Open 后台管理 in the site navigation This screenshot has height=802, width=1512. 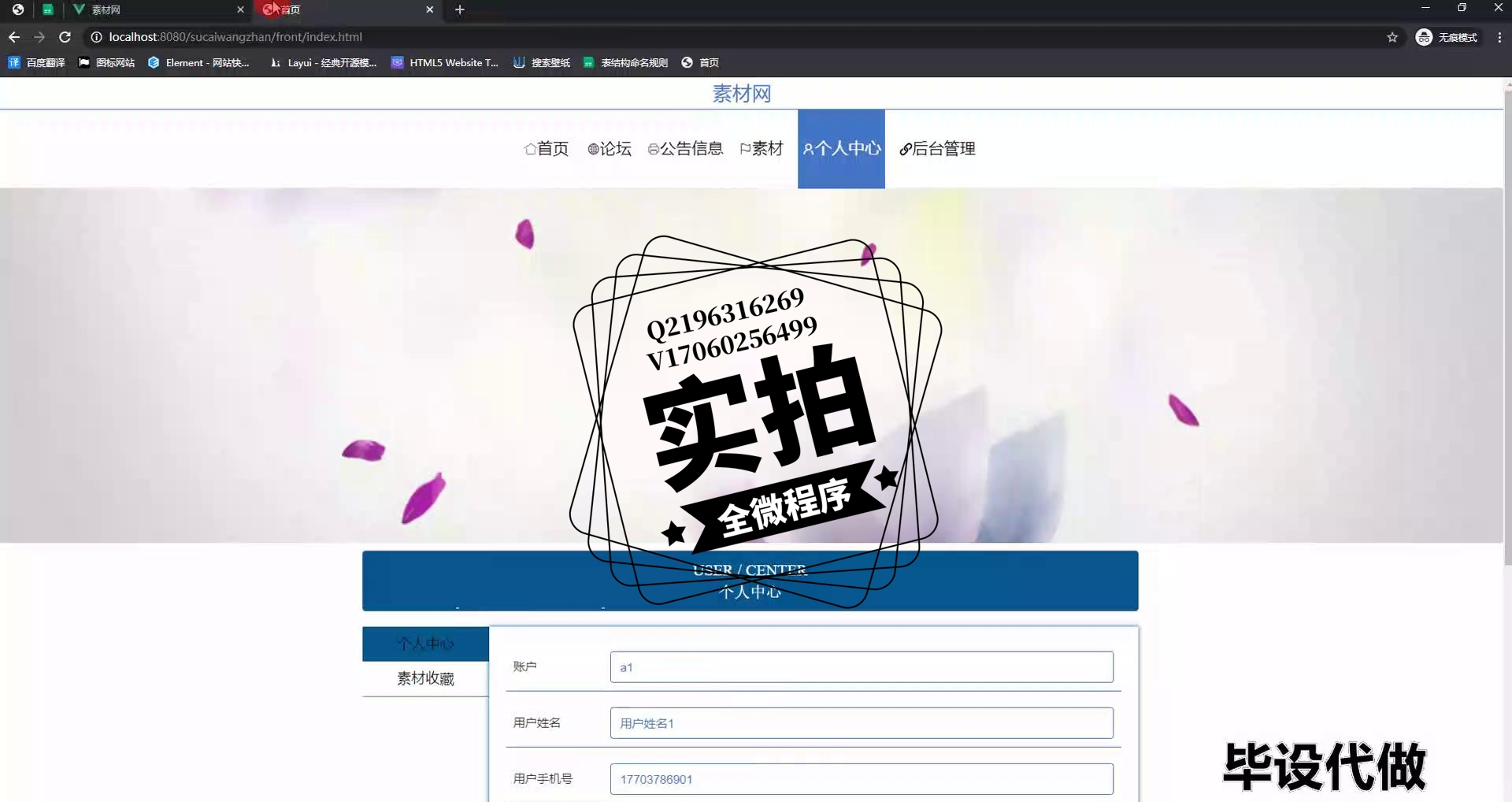point(937,149)
